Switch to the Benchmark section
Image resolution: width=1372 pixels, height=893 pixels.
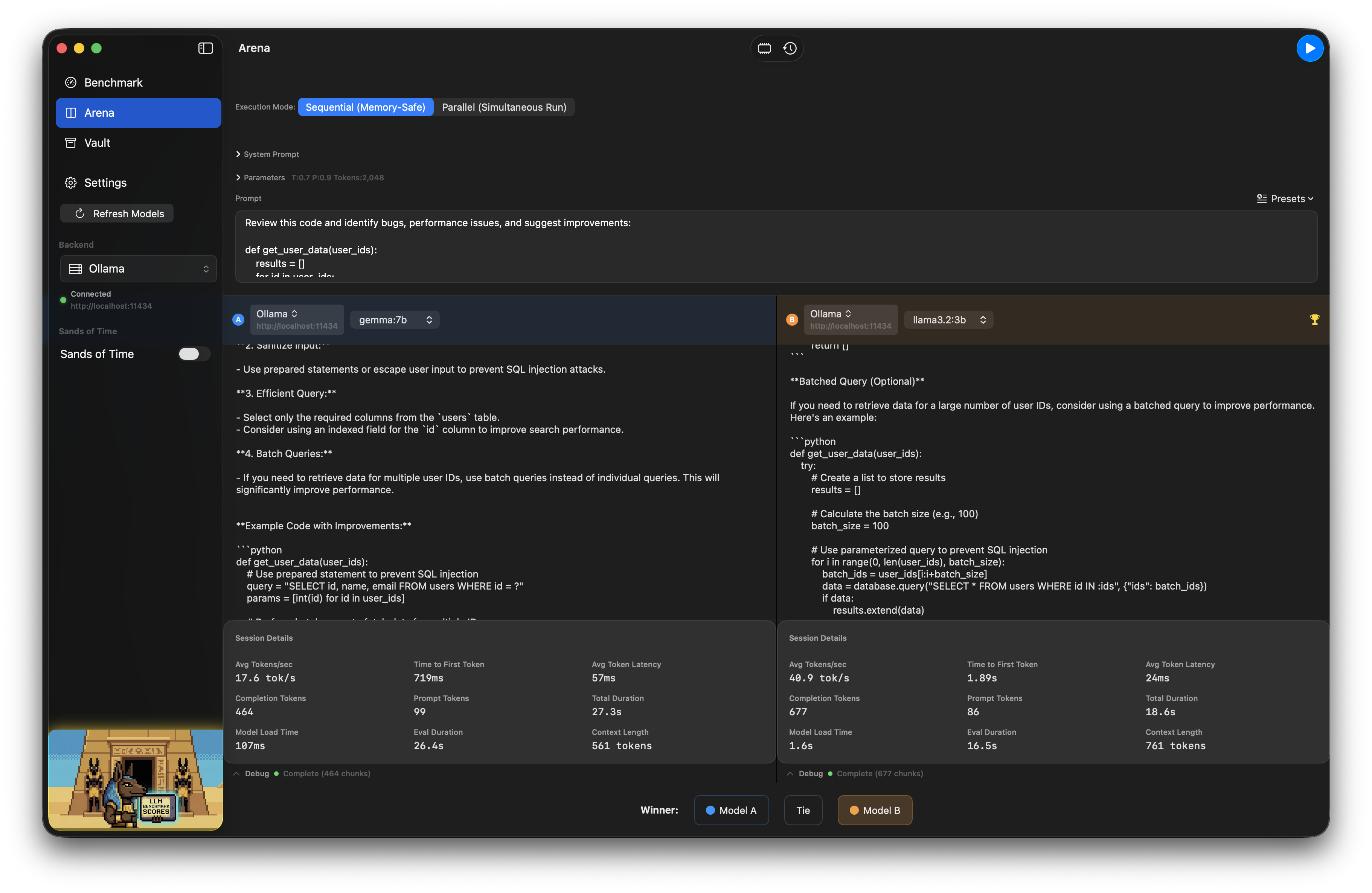113,82
